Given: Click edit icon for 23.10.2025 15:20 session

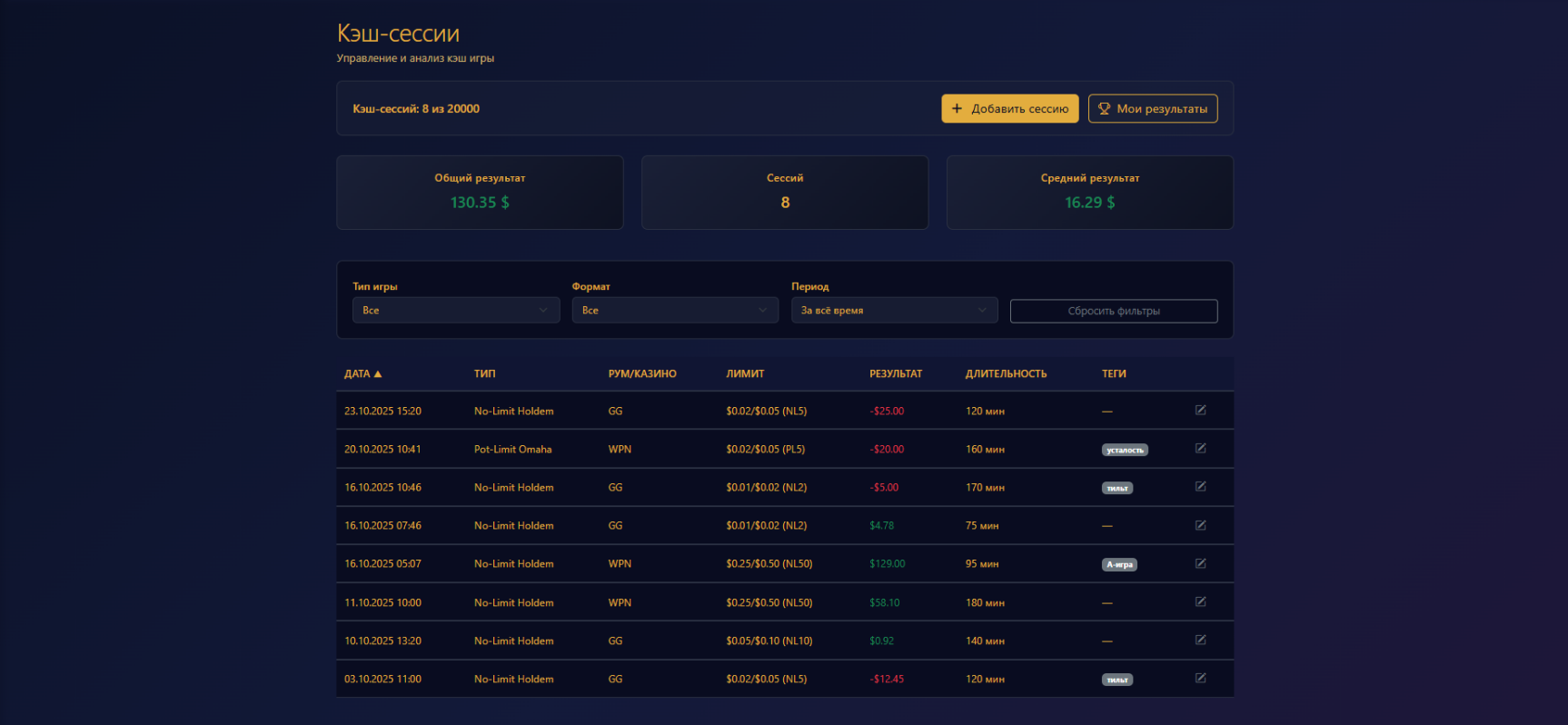Looking at the screenshot, I should (1200, 411).
